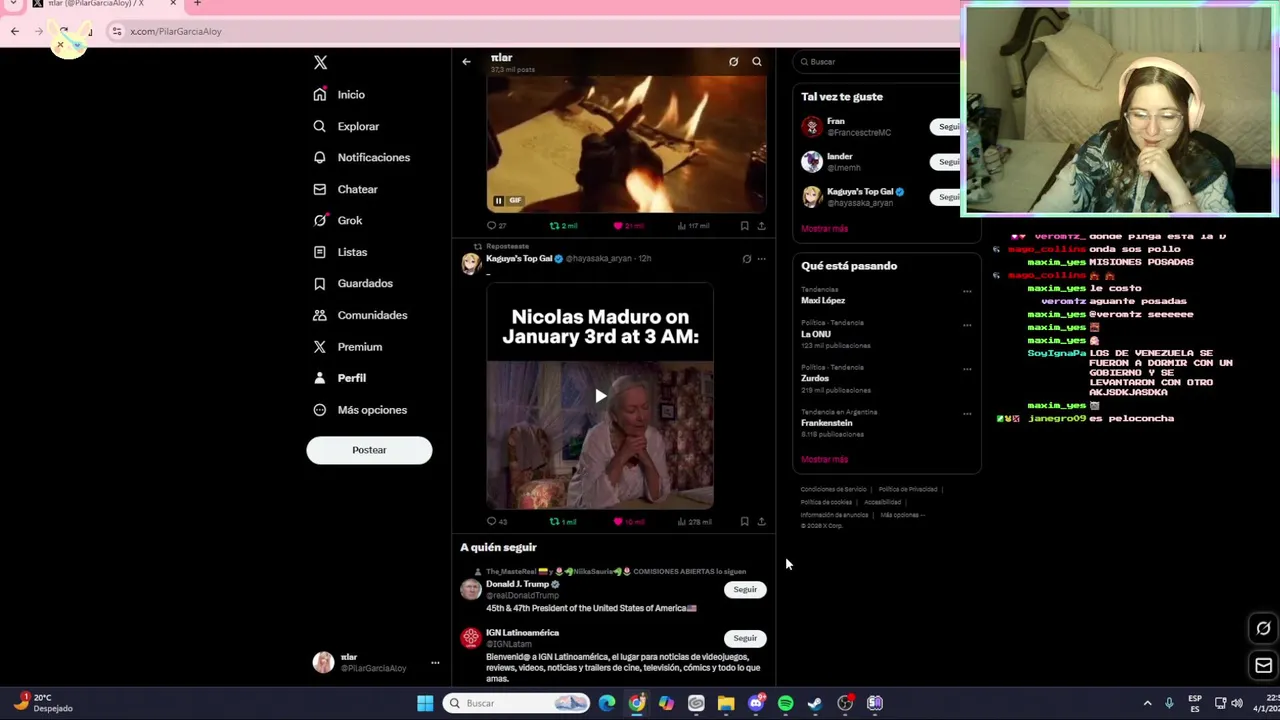
Task: Unlike the fire GIF post
Action: pos(628,226)
